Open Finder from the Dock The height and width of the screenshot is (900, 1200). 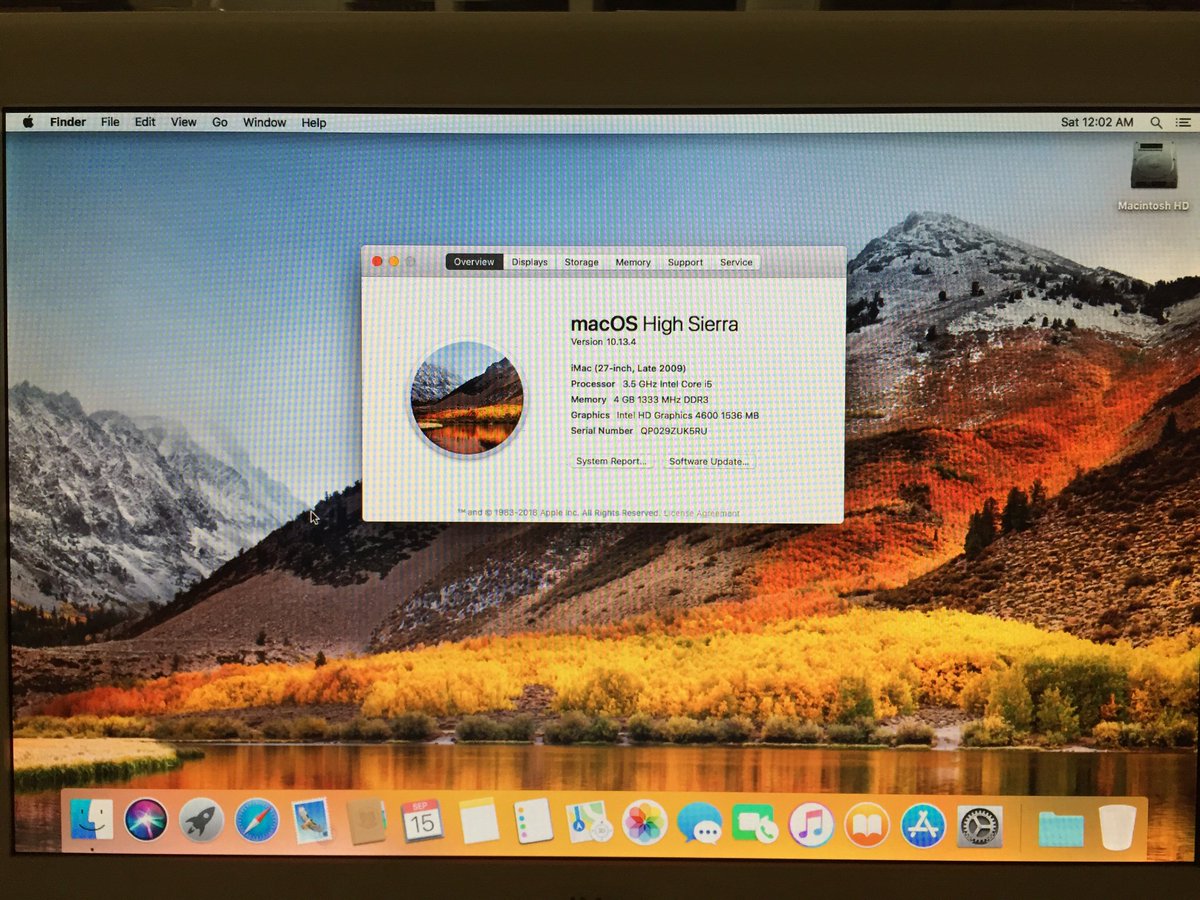tap(92, 820)
